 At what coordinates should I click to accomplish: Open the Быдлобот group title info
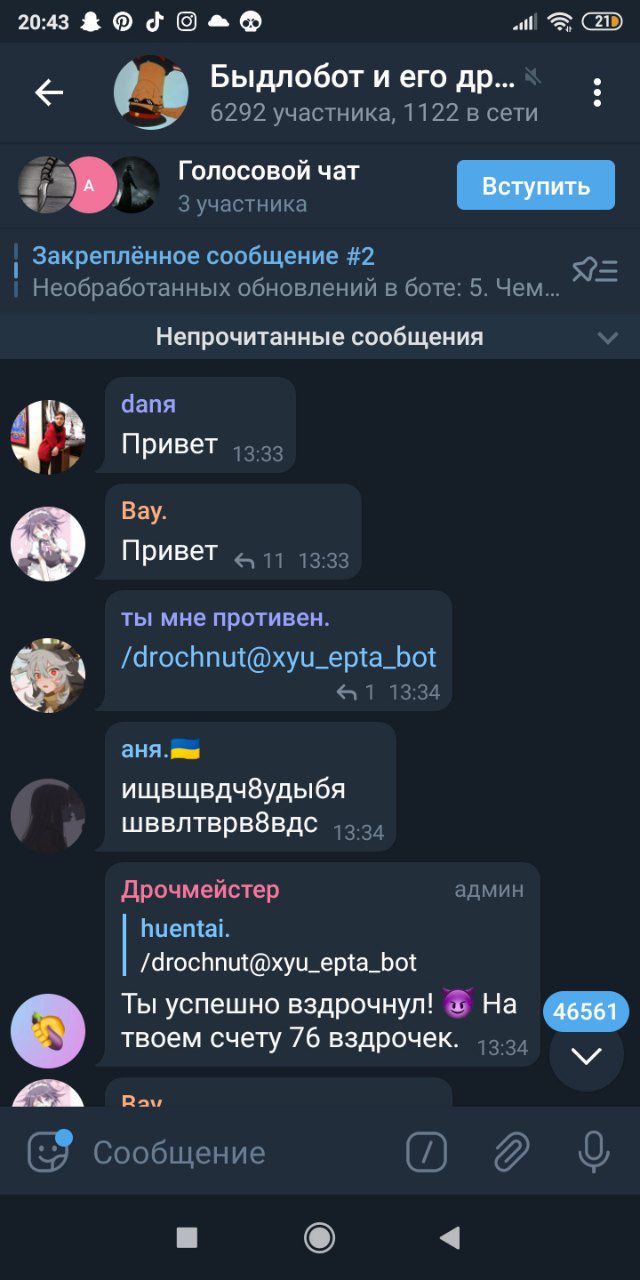point(362,76)
